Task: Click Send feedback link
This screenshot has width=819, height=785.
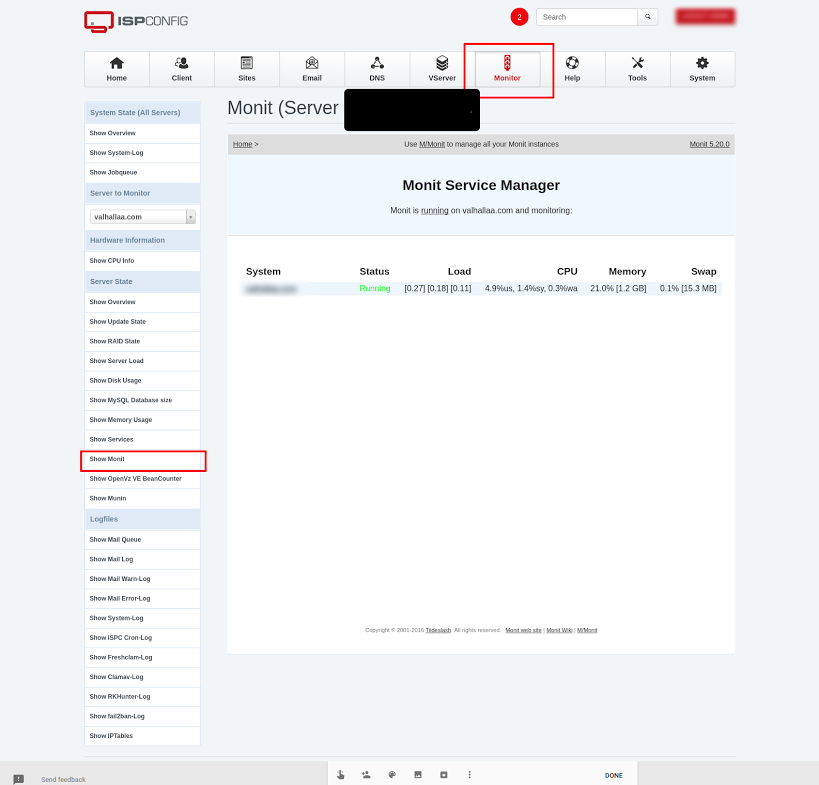Action: tap(63, 779)
